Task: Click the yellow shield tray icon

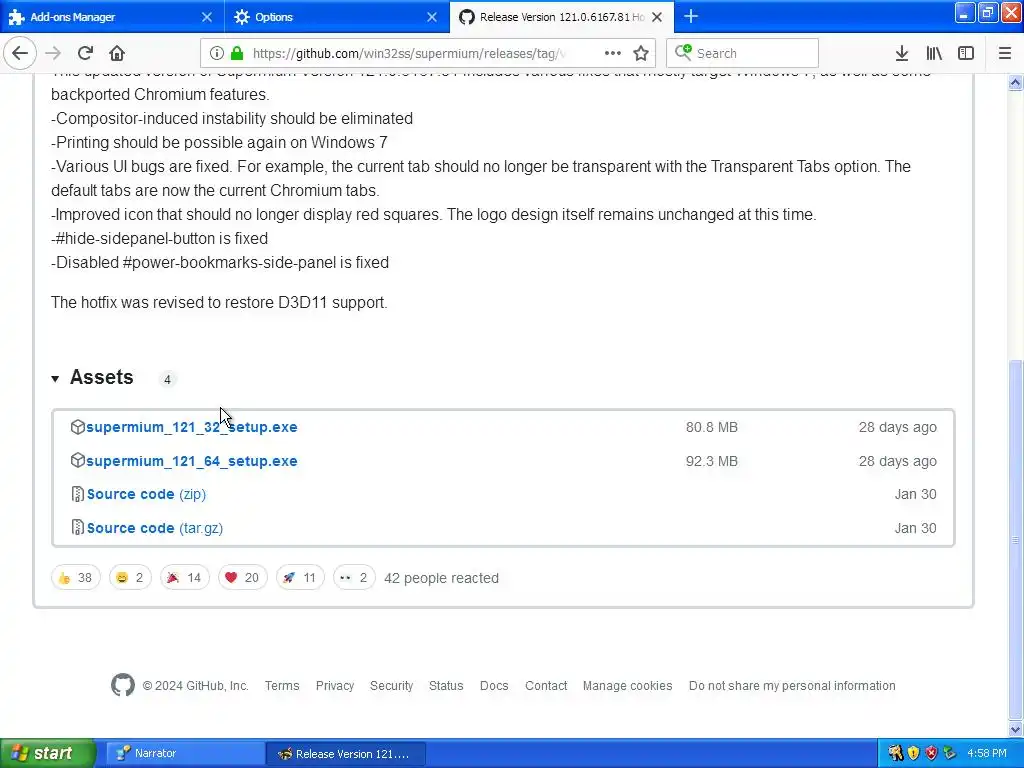Action: point(914,754)
